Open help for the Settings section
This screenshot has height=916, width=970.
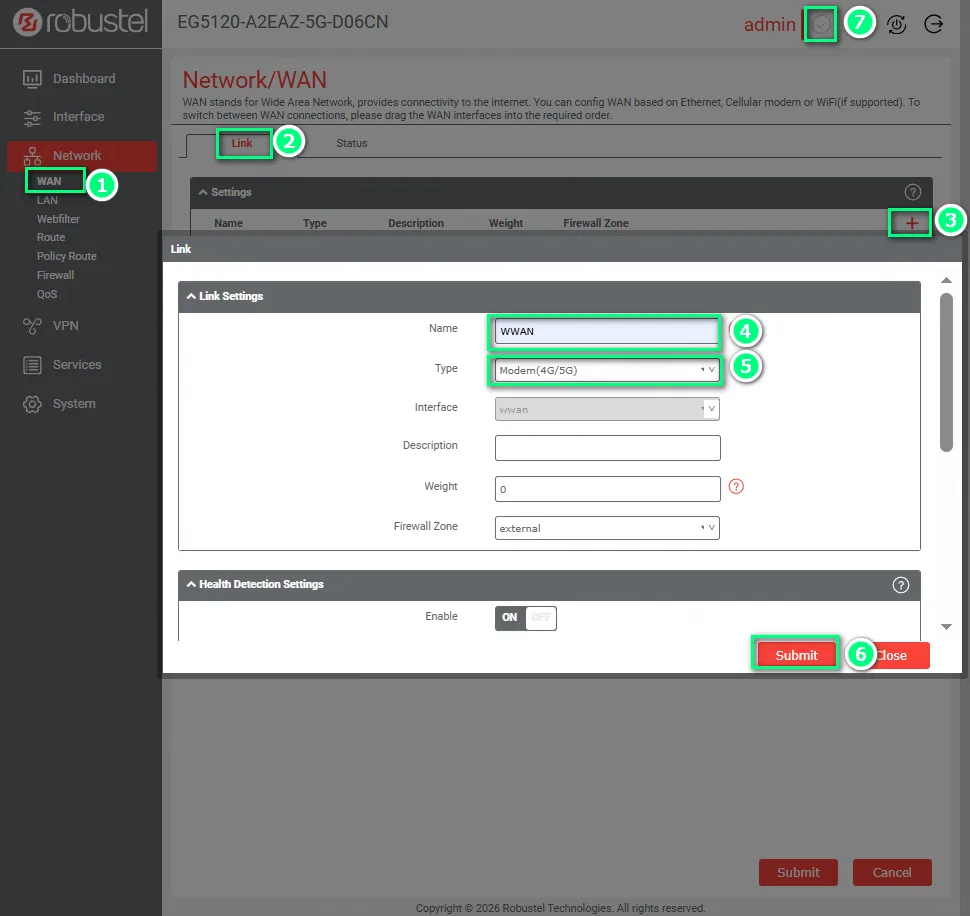pos(911,192)
